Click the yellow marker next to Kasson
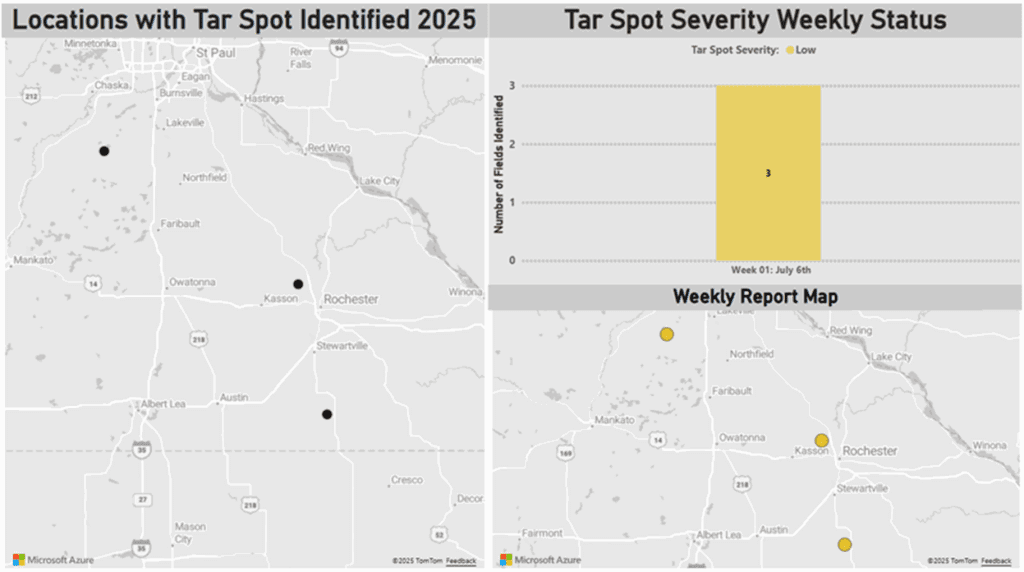 tap(822, 441)
